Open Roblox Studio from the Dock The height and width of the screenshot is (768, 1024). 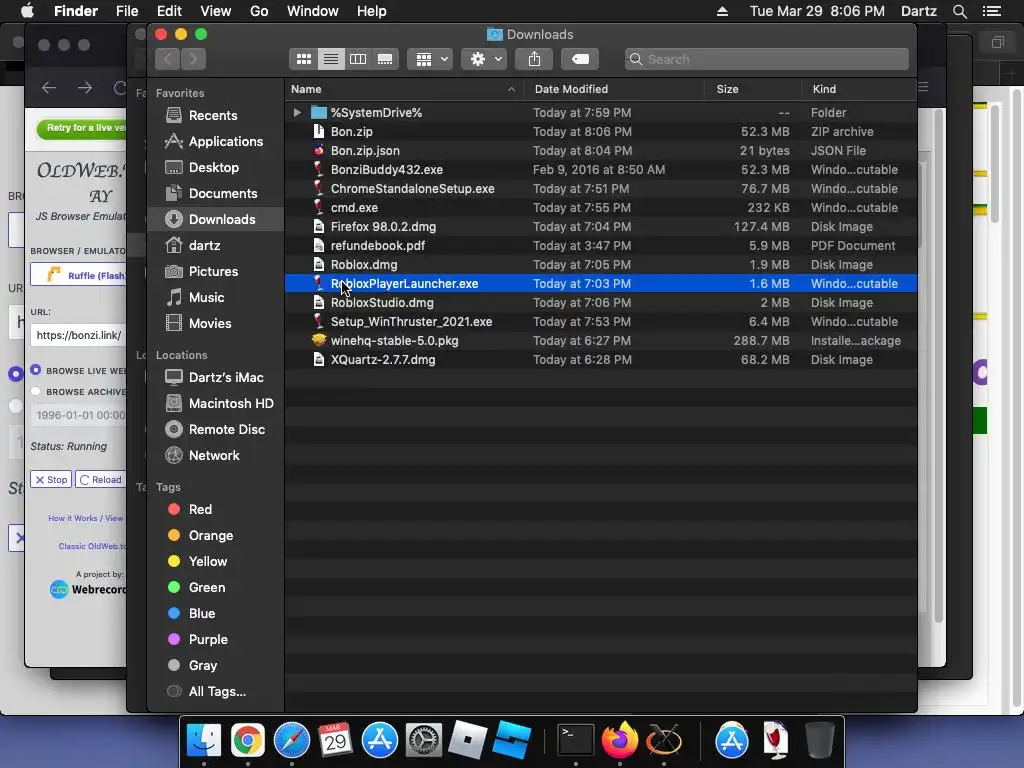pos(511,741)
